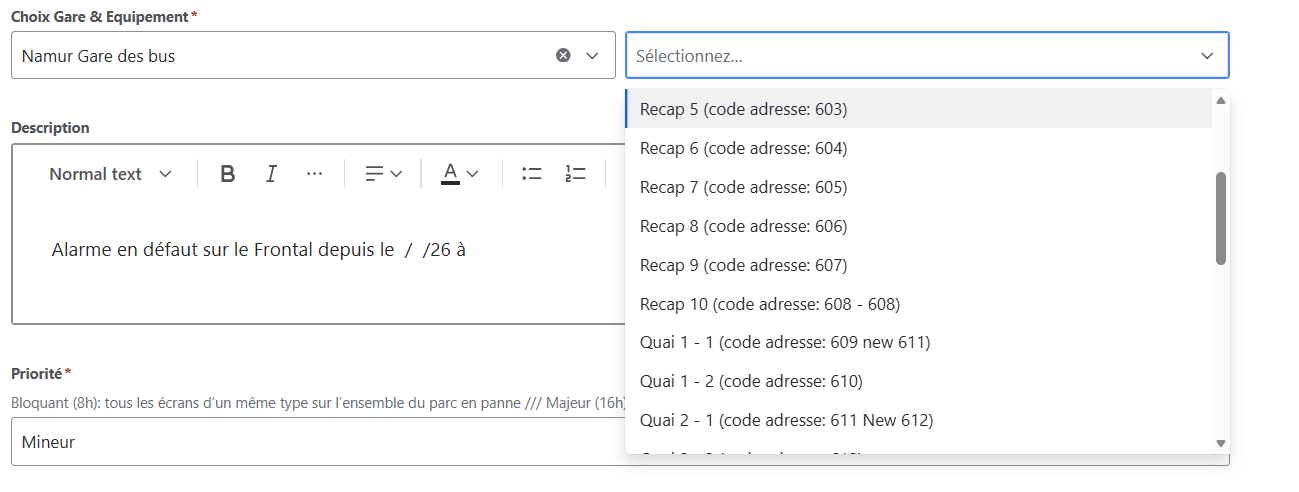The width and height of the screenshot is (1299, 492).
Task: Choose Quai 1 - 2 (code adresse: 610)
Action: pyautogui.click(x=919, y=381)
